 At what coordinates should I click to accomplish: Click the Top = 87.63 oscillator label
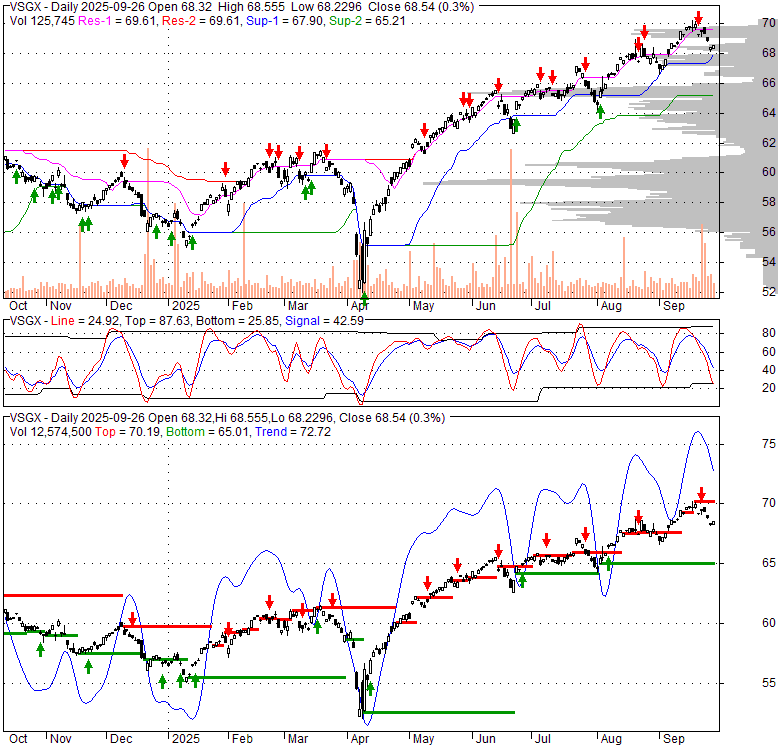click(158, 321)
